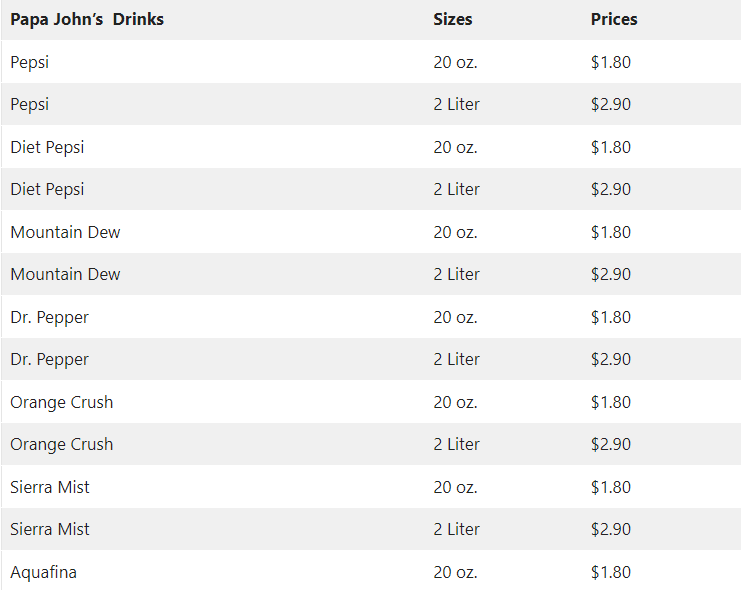Click the Papa John's Drinks column header
Screen dimensions: 741x590
click(x=87, y=19)
